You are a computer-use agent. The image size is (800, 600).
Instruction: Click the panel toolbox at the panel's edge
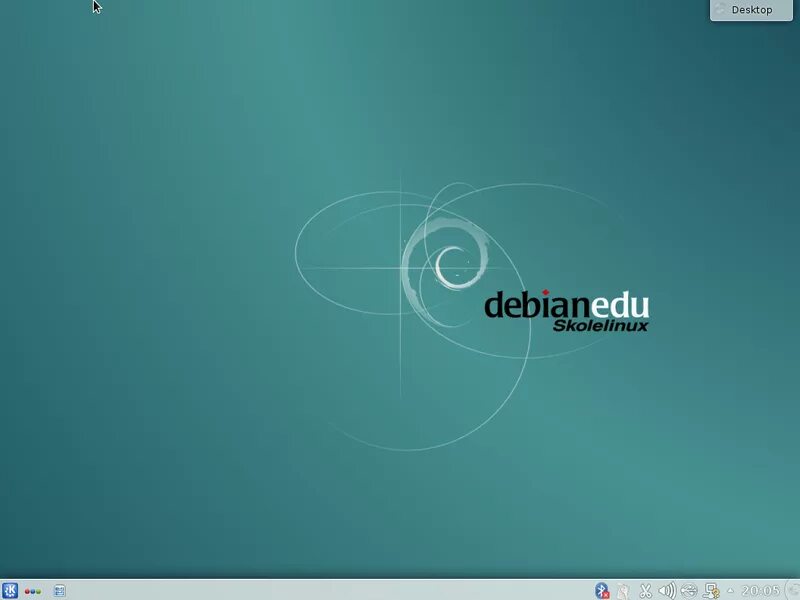tap(794, 591)
